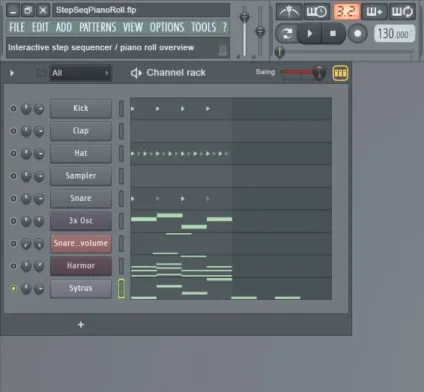Click the channel group folder icon
This screenshot has height=392, width=424.
(41, 73)
